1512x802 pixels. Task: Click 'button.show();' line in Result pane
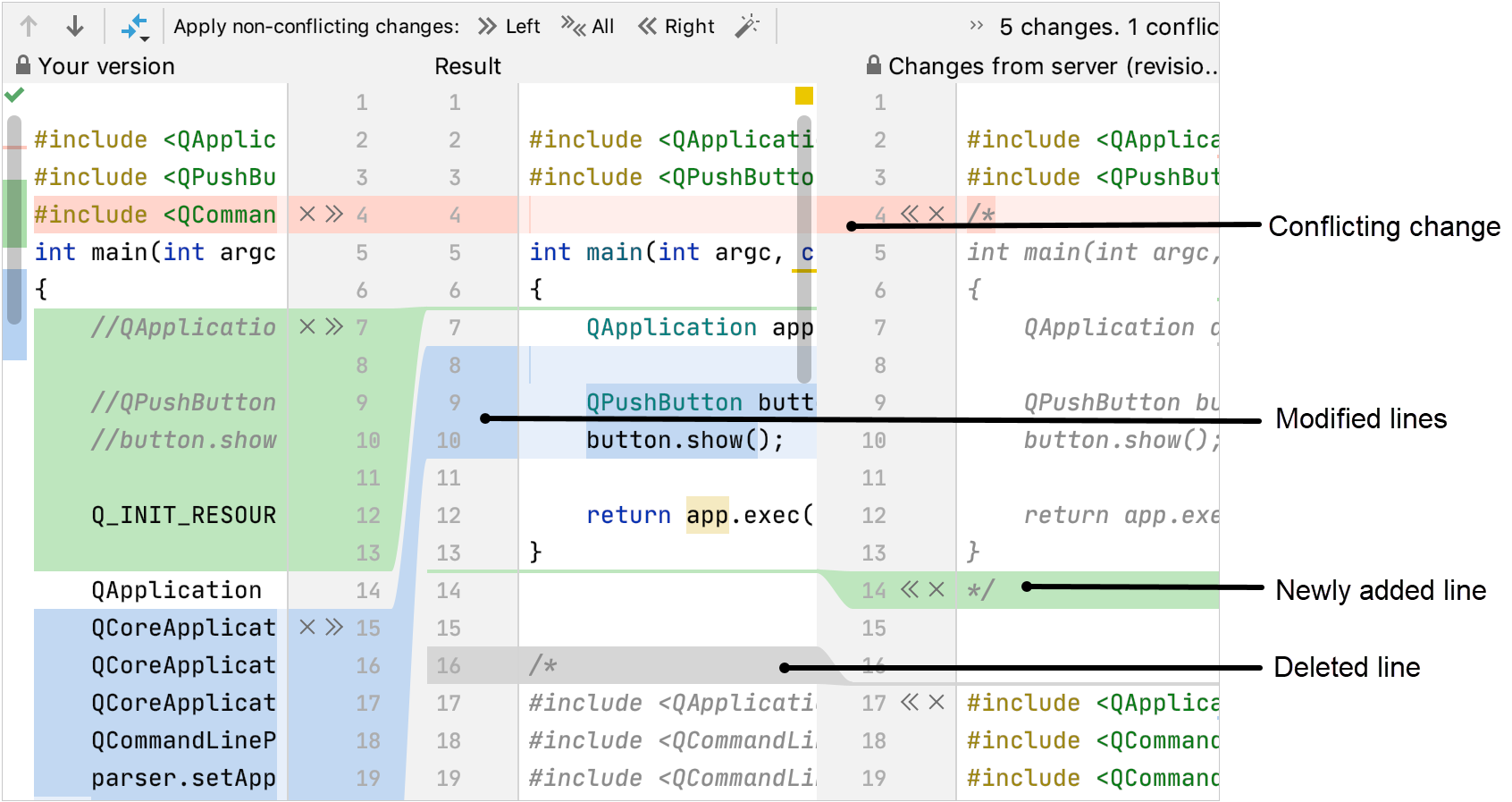(685, 440)
